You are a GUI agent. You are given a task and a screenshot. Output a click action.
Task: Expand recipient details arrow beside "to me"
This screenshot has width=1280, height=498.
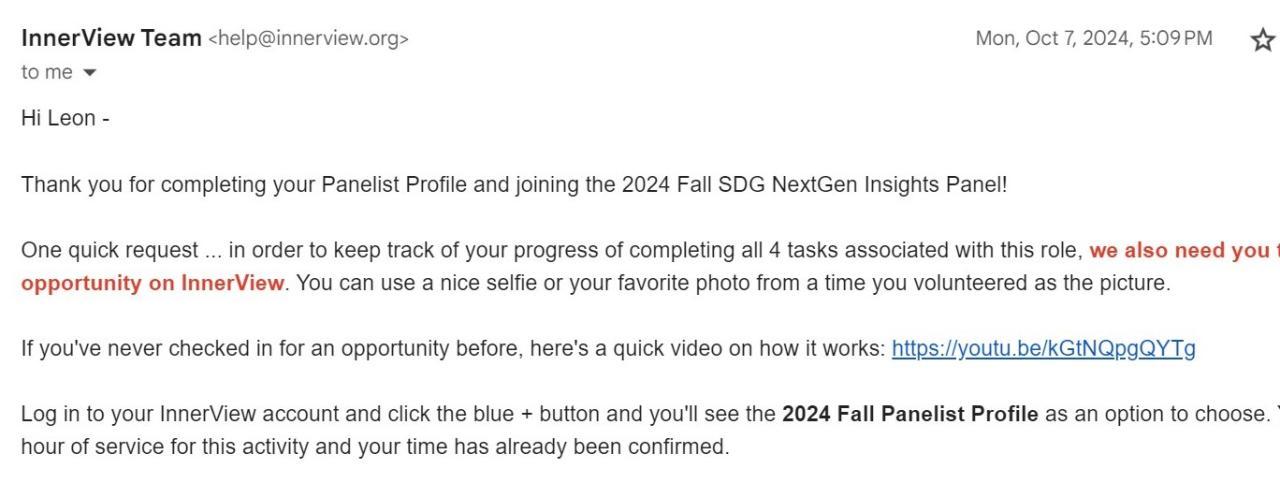pyautogui.click(x=90, y=73)
